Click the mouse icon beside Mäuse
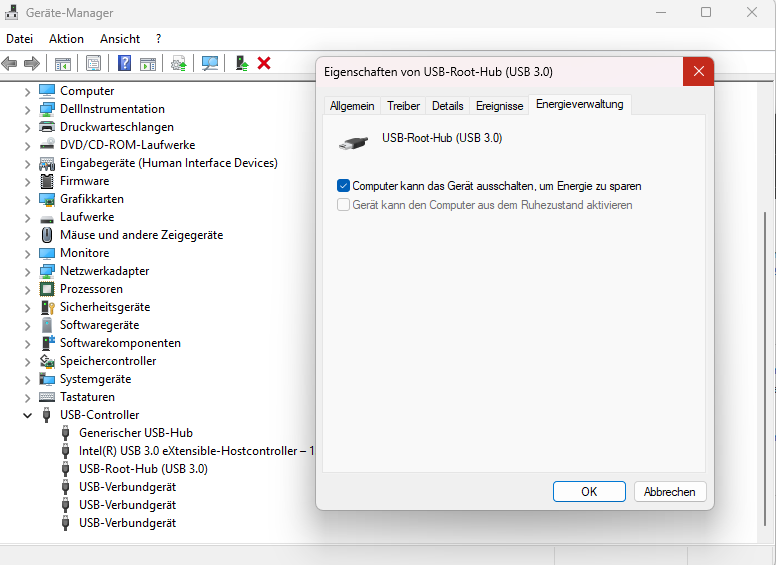The height and width of the screenshot is (565, 776). coord(47,235)
